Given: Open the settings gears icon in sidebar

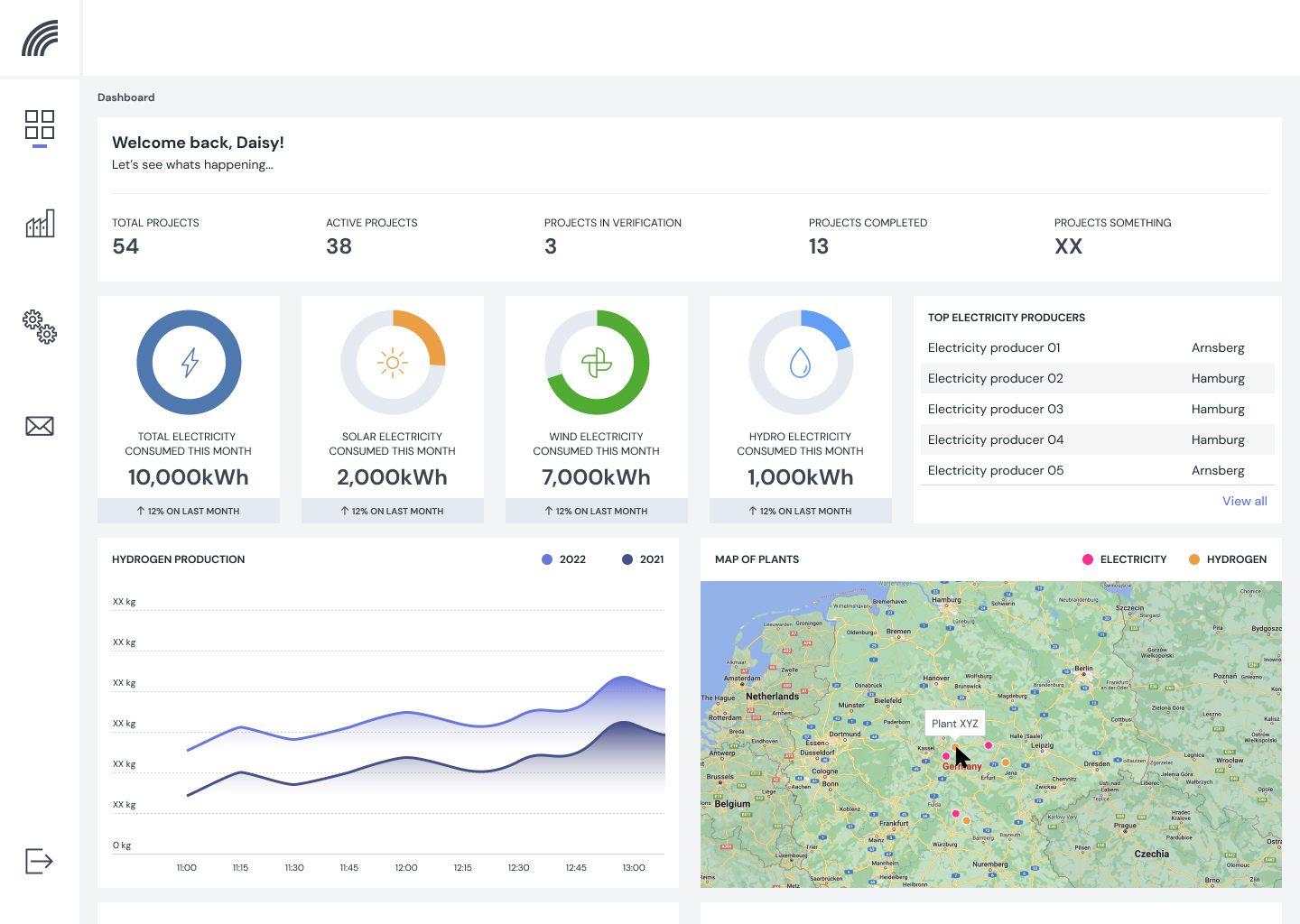Looking at the screenshot, I should tap(40, 327).
